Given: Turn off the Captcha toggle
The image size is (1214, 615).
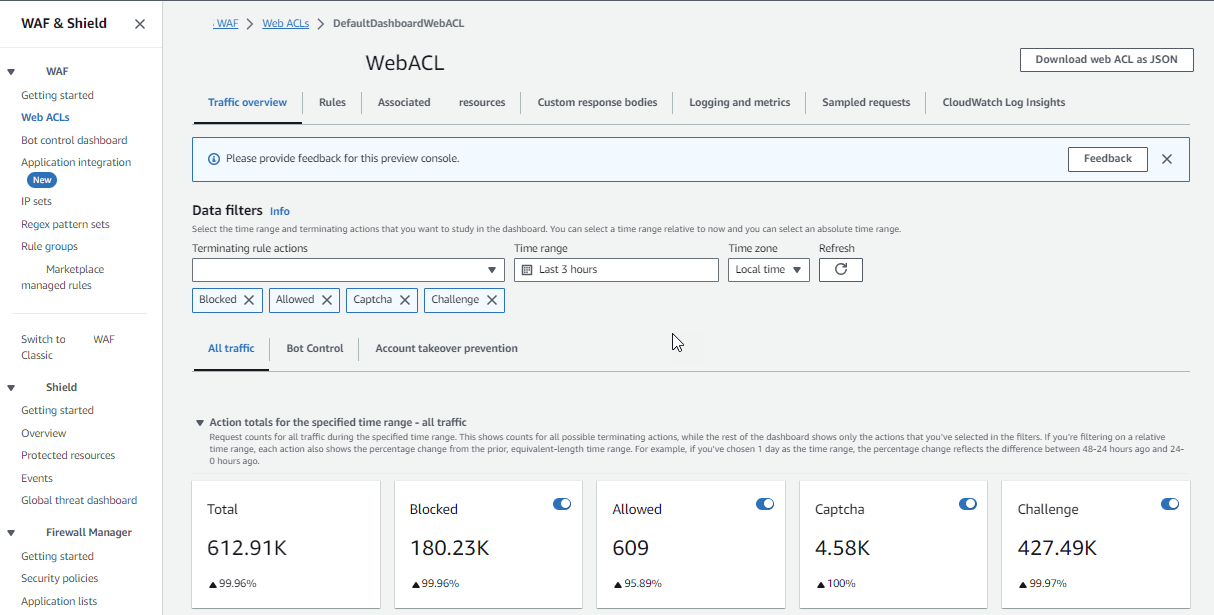Looking at the screenshot, I should click(967, 505).
